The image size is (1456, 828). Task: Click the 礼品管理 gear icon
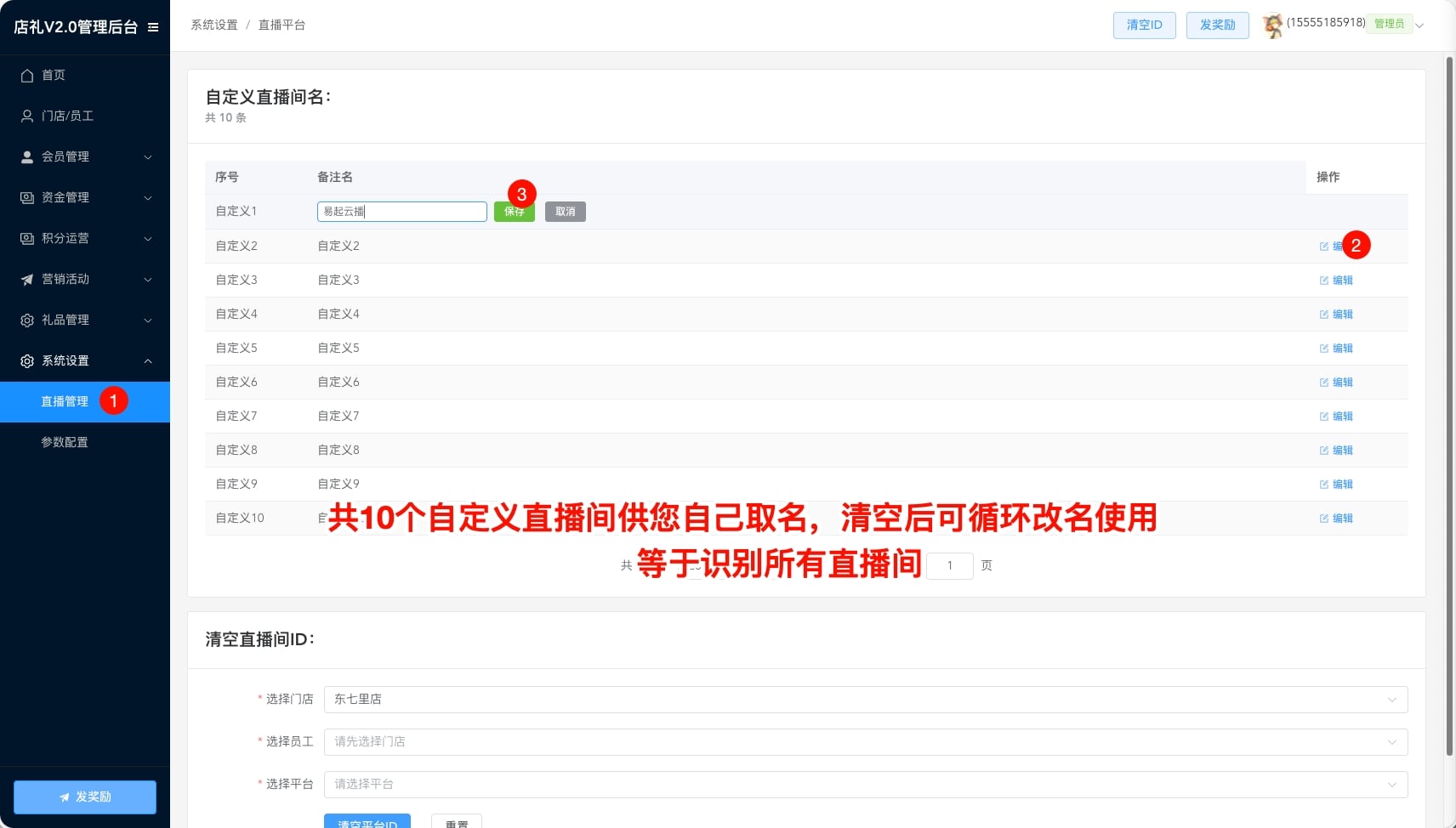(x=27, y=320)
